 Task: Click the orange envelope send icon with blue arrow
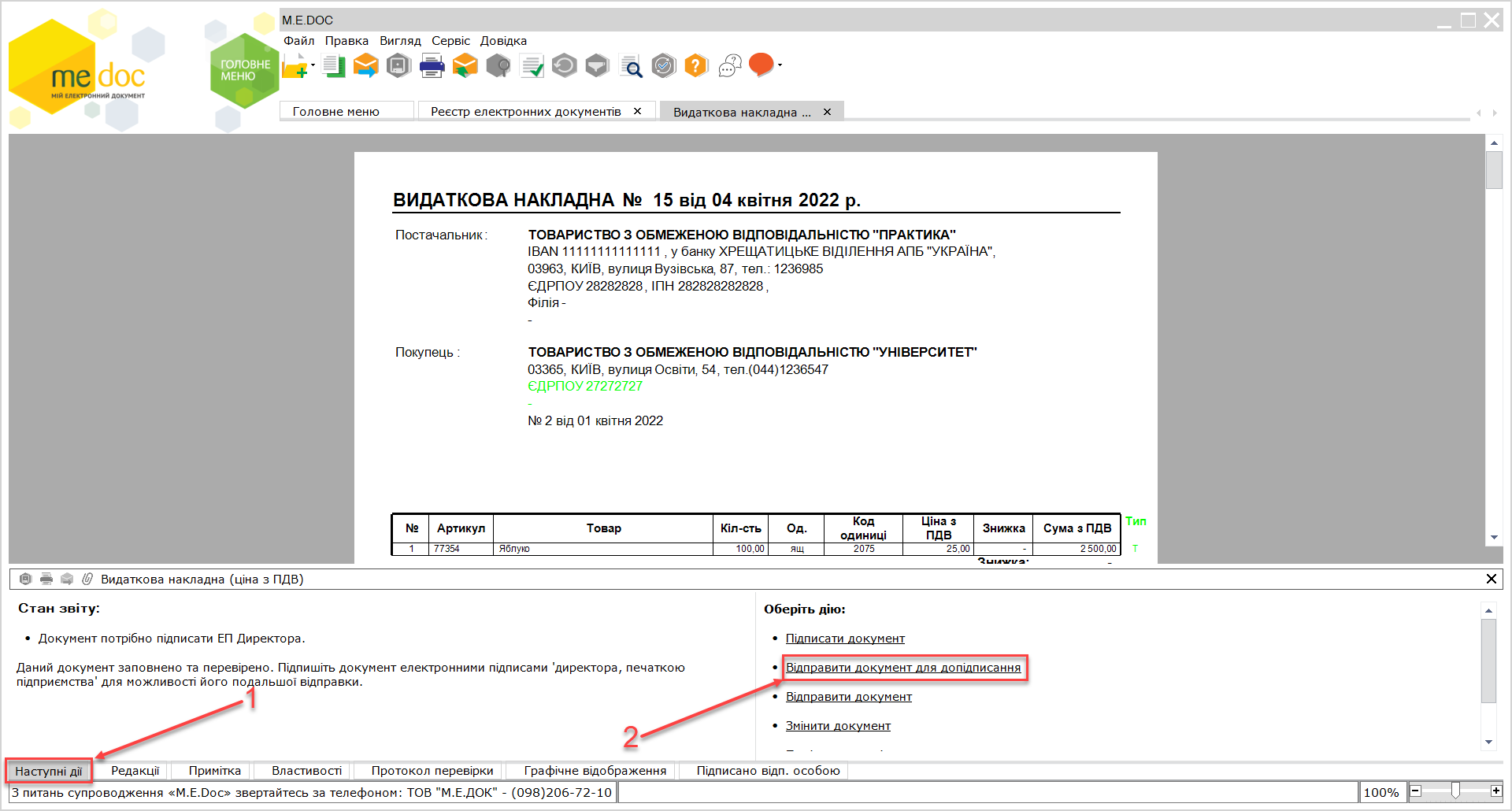point(366,66)
